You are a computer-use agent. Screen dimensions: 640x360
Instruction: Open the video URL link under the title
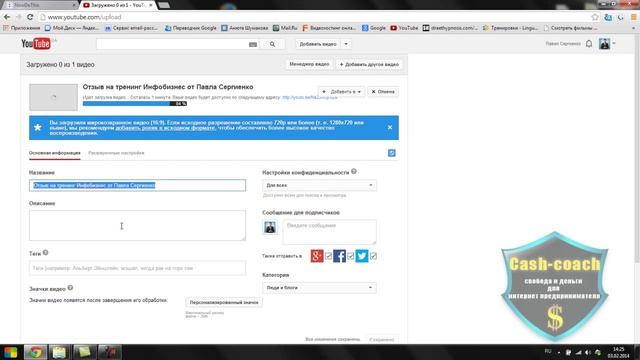click(x=310, y=98)
